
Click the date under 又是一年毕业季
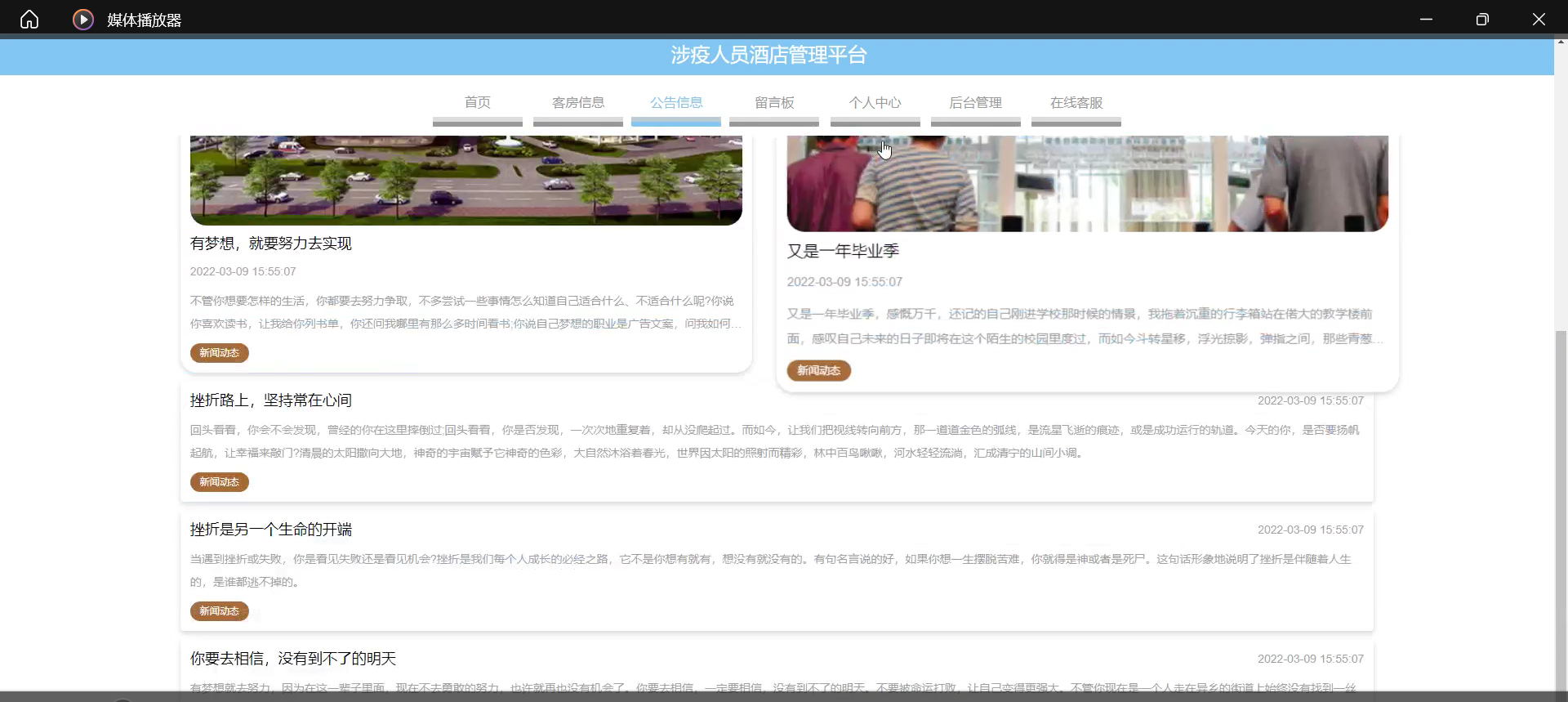pos(844,282)
